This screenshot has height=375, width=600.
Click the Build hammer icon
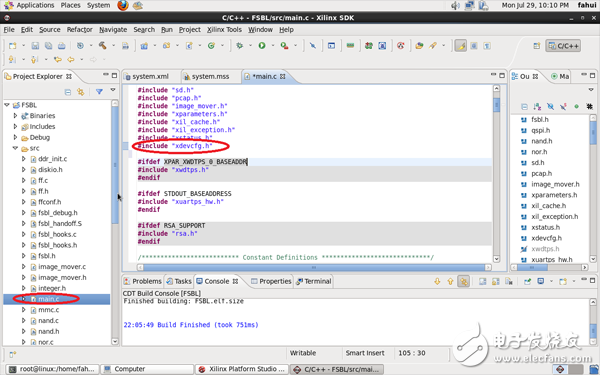click(103, 46)
